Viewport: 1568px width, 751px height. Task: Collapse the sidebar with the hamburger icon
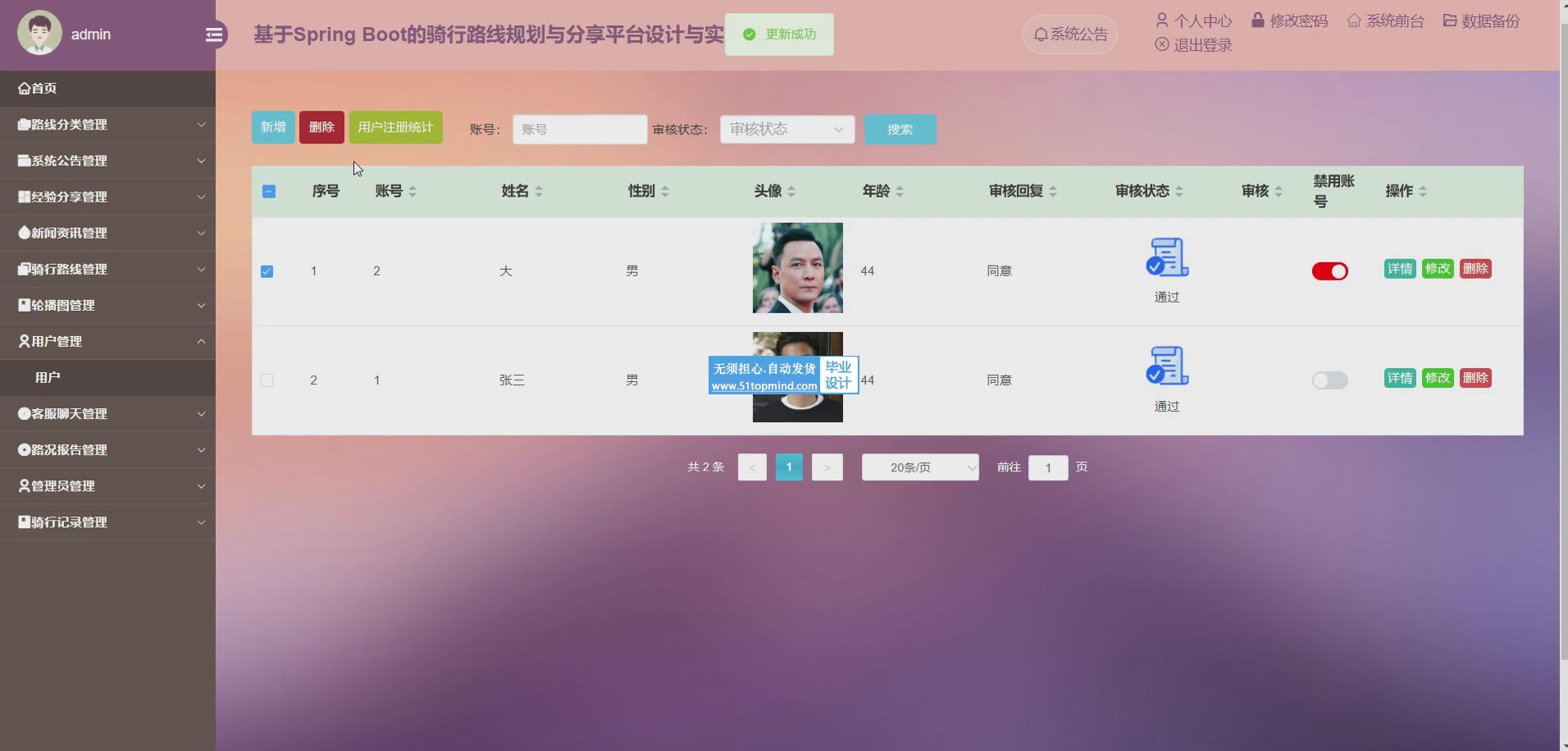214,34
